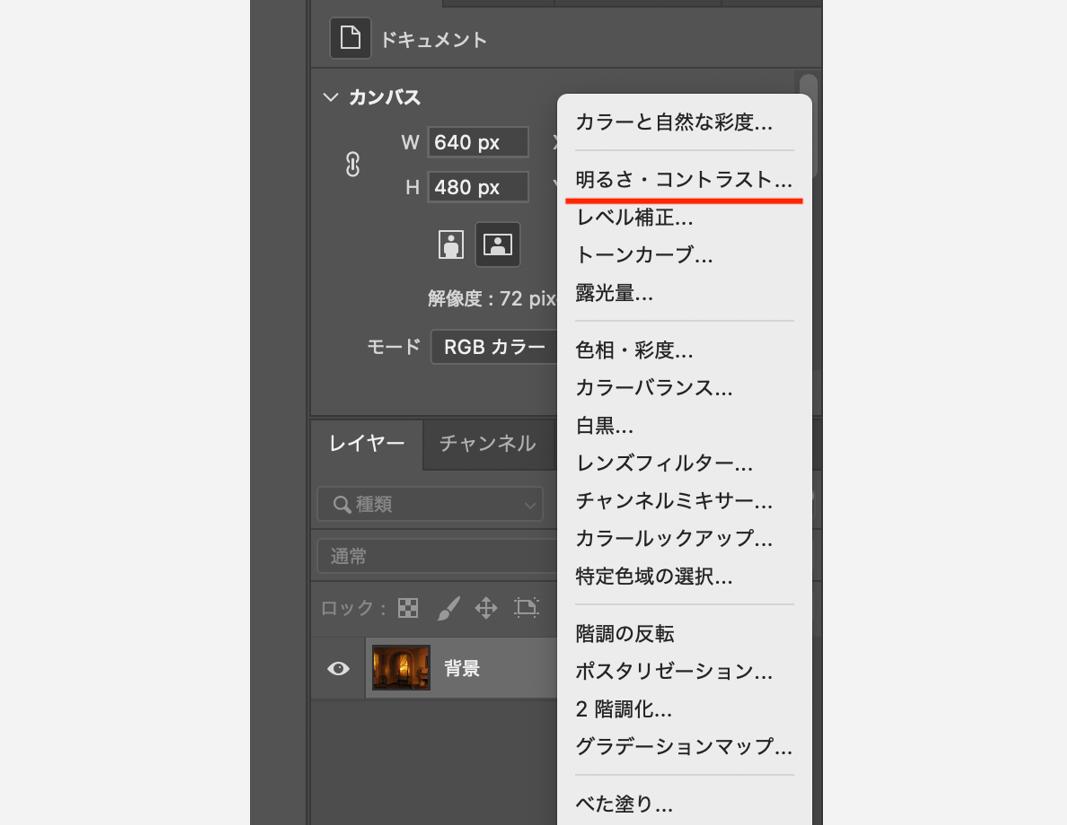The height and width of the screenshot is (825, 1067).
Task: Open the 通常 blend mode dropdown
Action: tap(430, 556)
